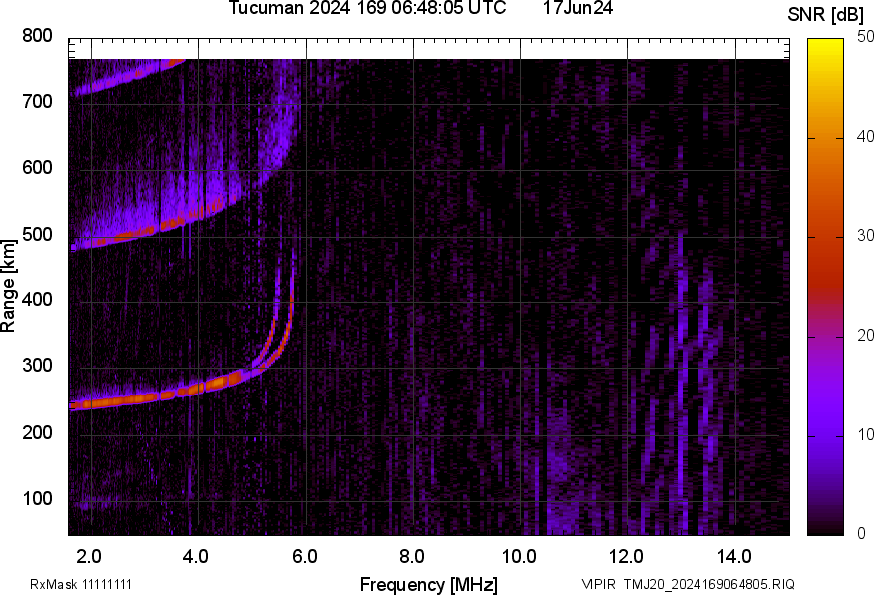Image resolution: width=874 pixels, height=595 pixels.
Task: Click the range tick label "100"
Action: pyautogui.click(x=37, y=498)
